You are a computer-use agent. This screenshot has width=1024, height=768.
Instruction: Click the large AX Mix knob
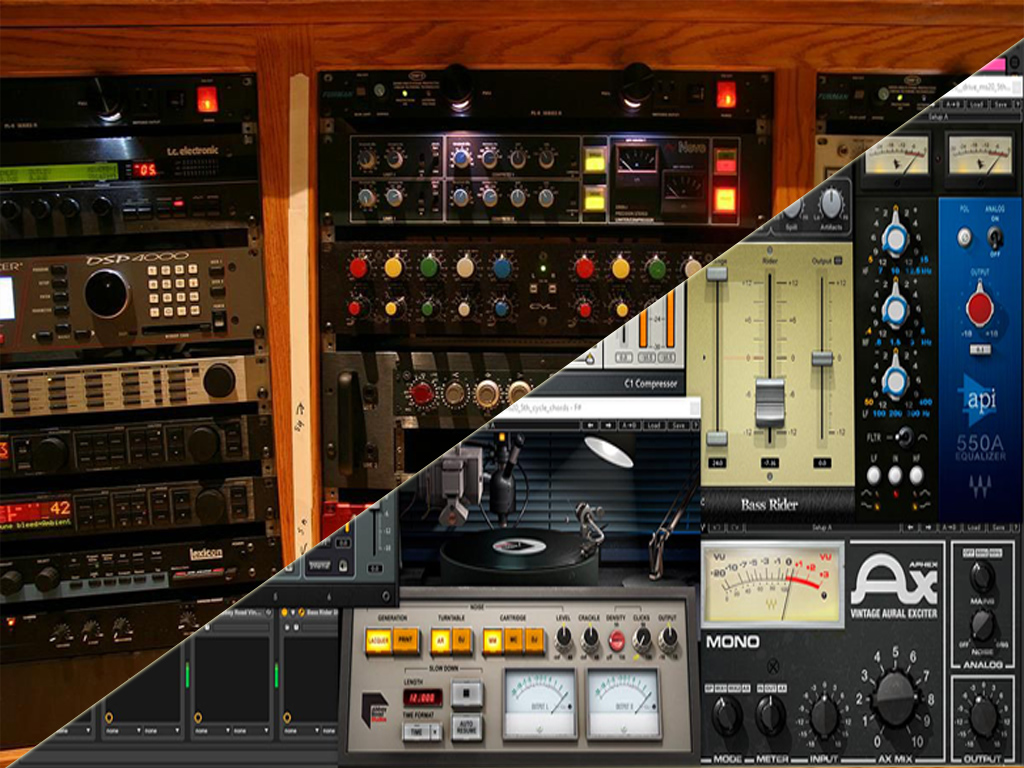[x=894, y=699]
